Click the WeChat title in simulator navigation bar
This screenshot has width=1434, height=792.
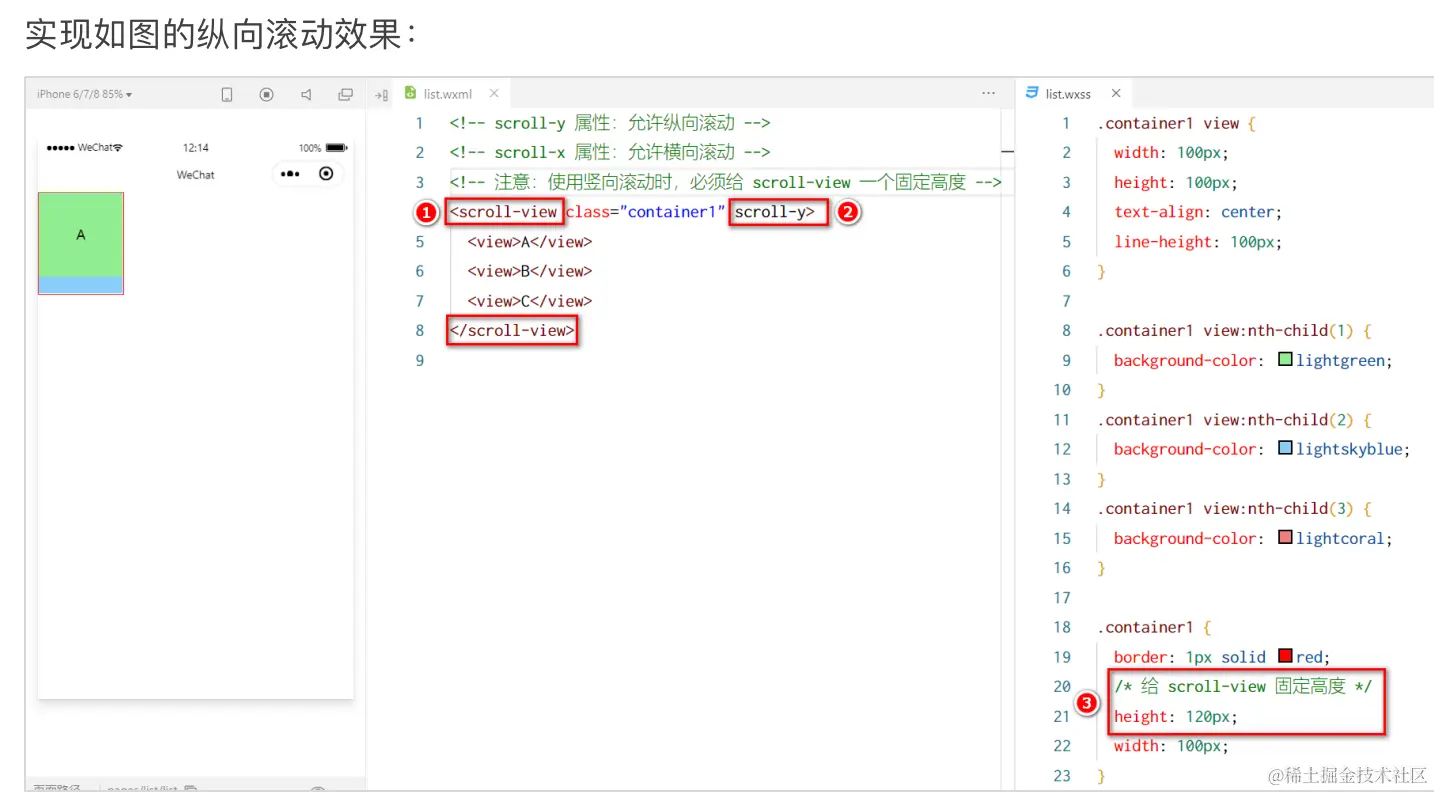[x=195, y=175]
